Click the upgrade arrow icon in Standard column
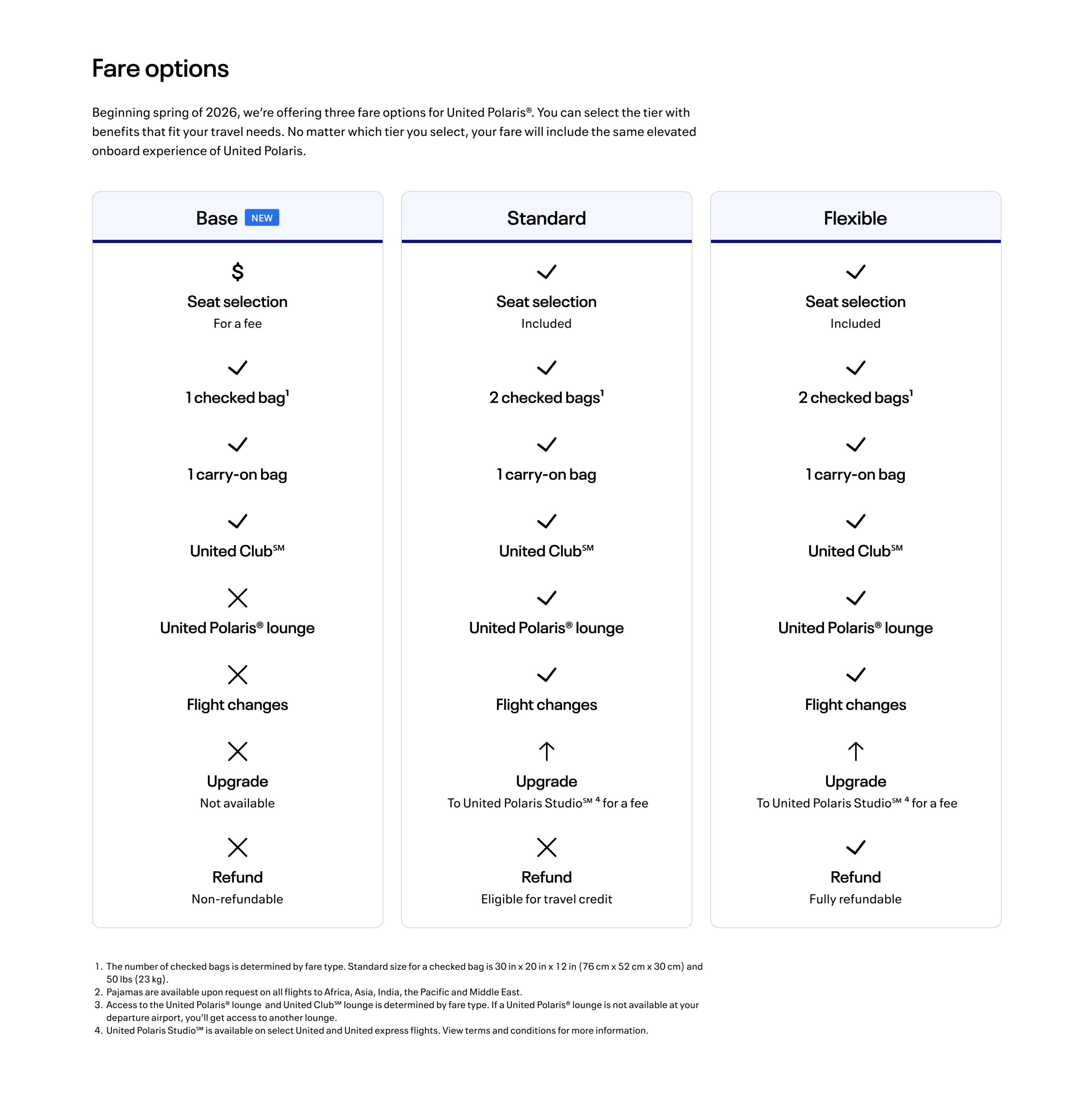The image size is (1092, 1100). pyautogui.click(x=546, y=752)
